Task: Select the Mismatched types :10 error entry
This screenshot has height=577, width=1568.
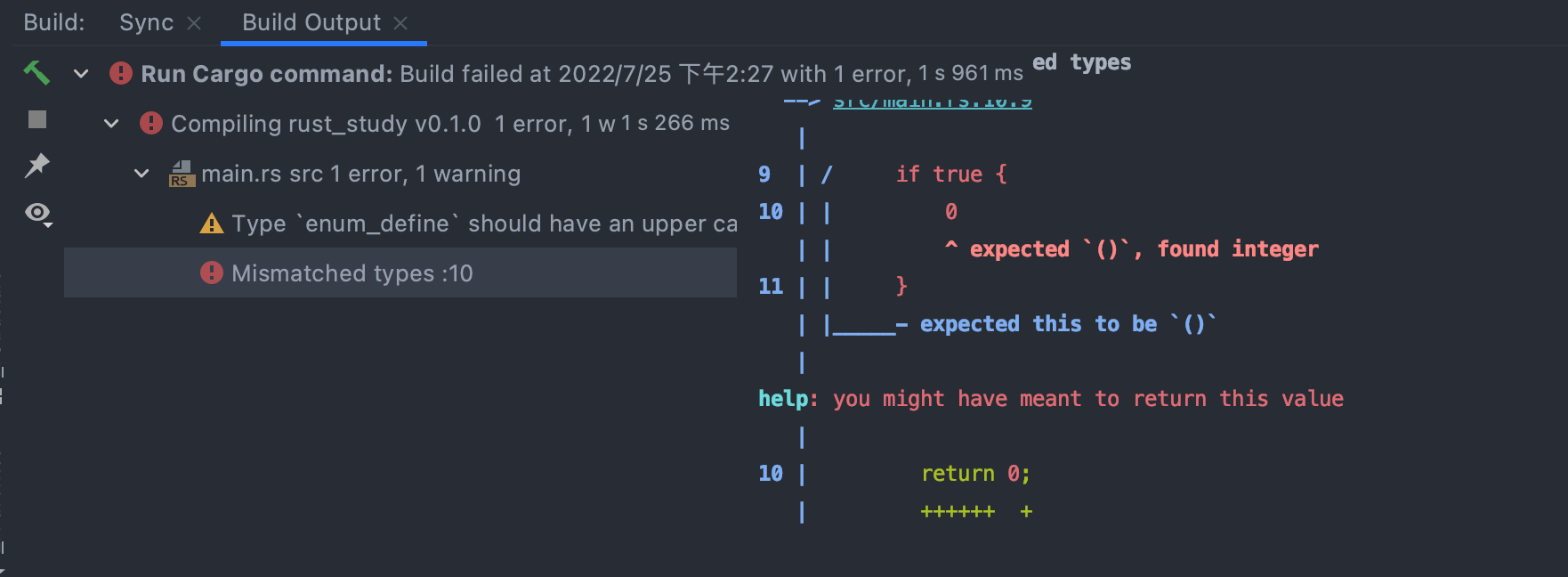Action: (352, 273)
